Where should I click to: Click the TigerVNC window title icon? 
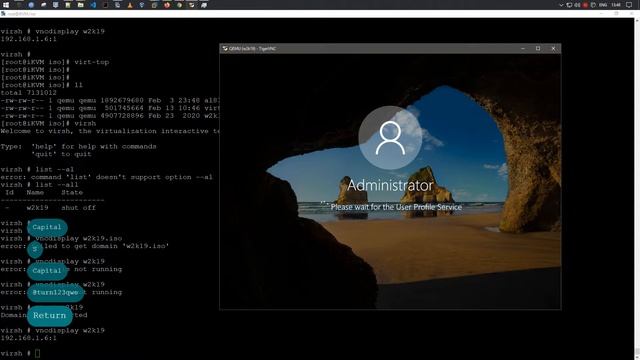(x=224, y=49)
